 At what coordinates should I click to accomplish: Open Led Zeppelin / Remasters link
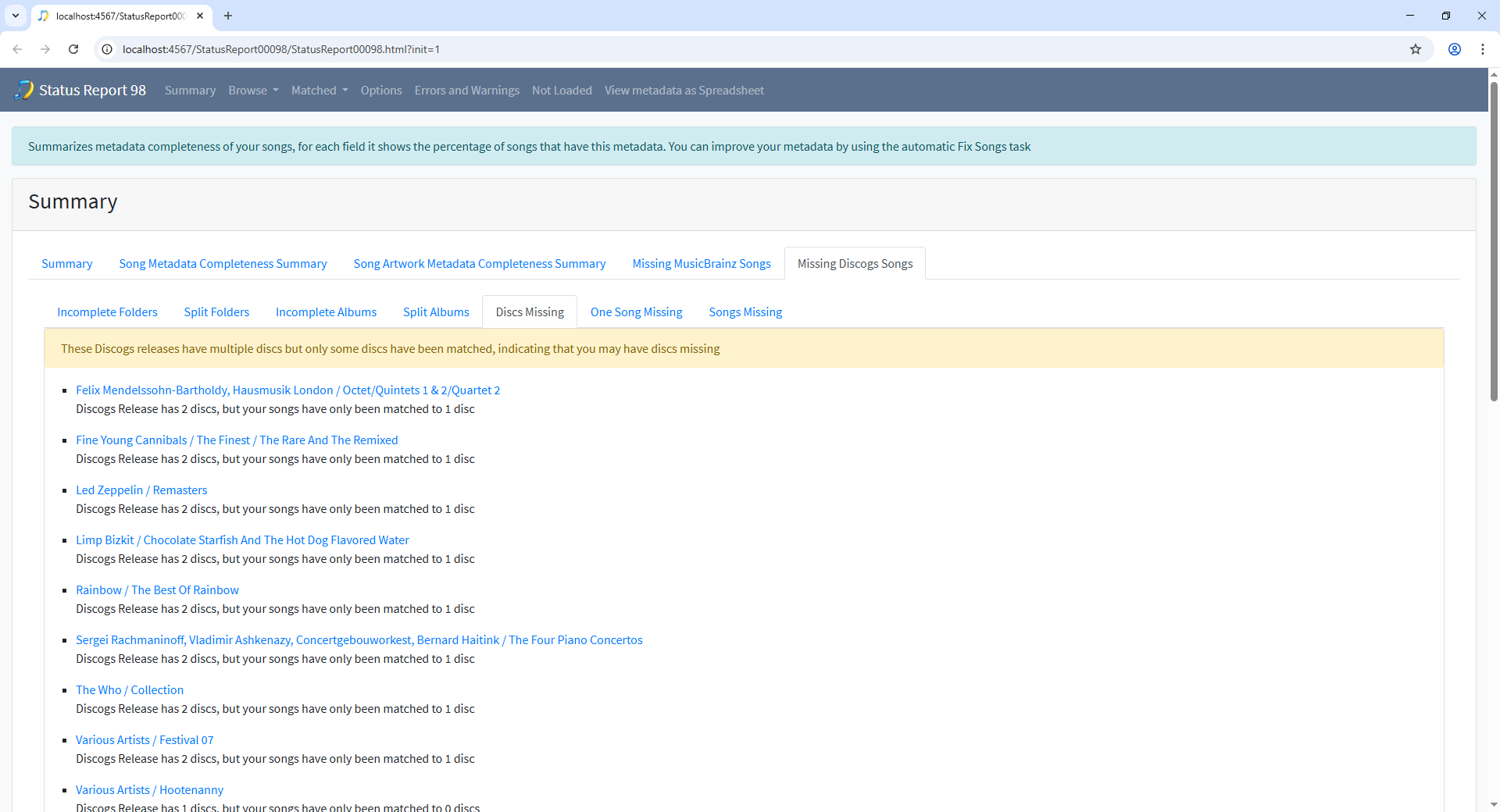[x=141, y=490]
